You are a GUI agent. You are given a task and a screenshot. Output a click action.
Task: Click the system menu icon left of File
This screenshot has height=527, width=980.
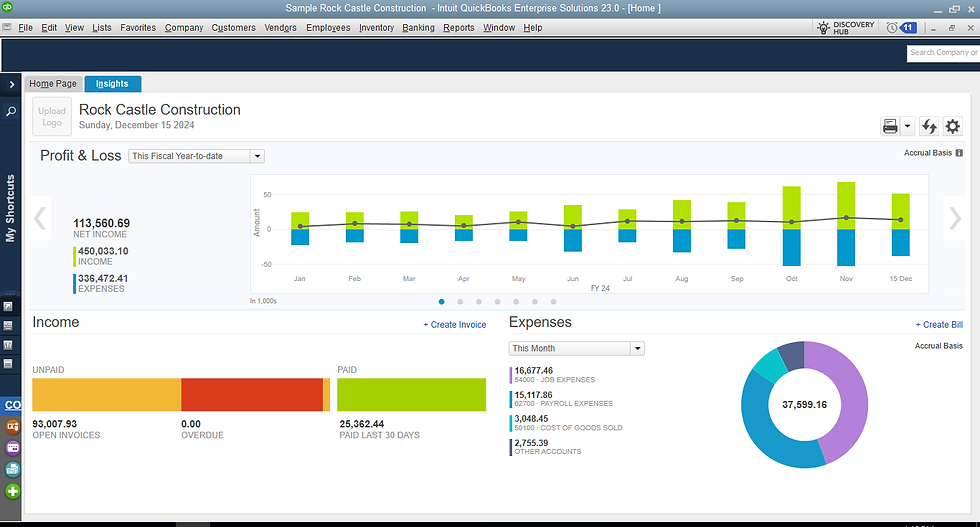pos(7,28)
